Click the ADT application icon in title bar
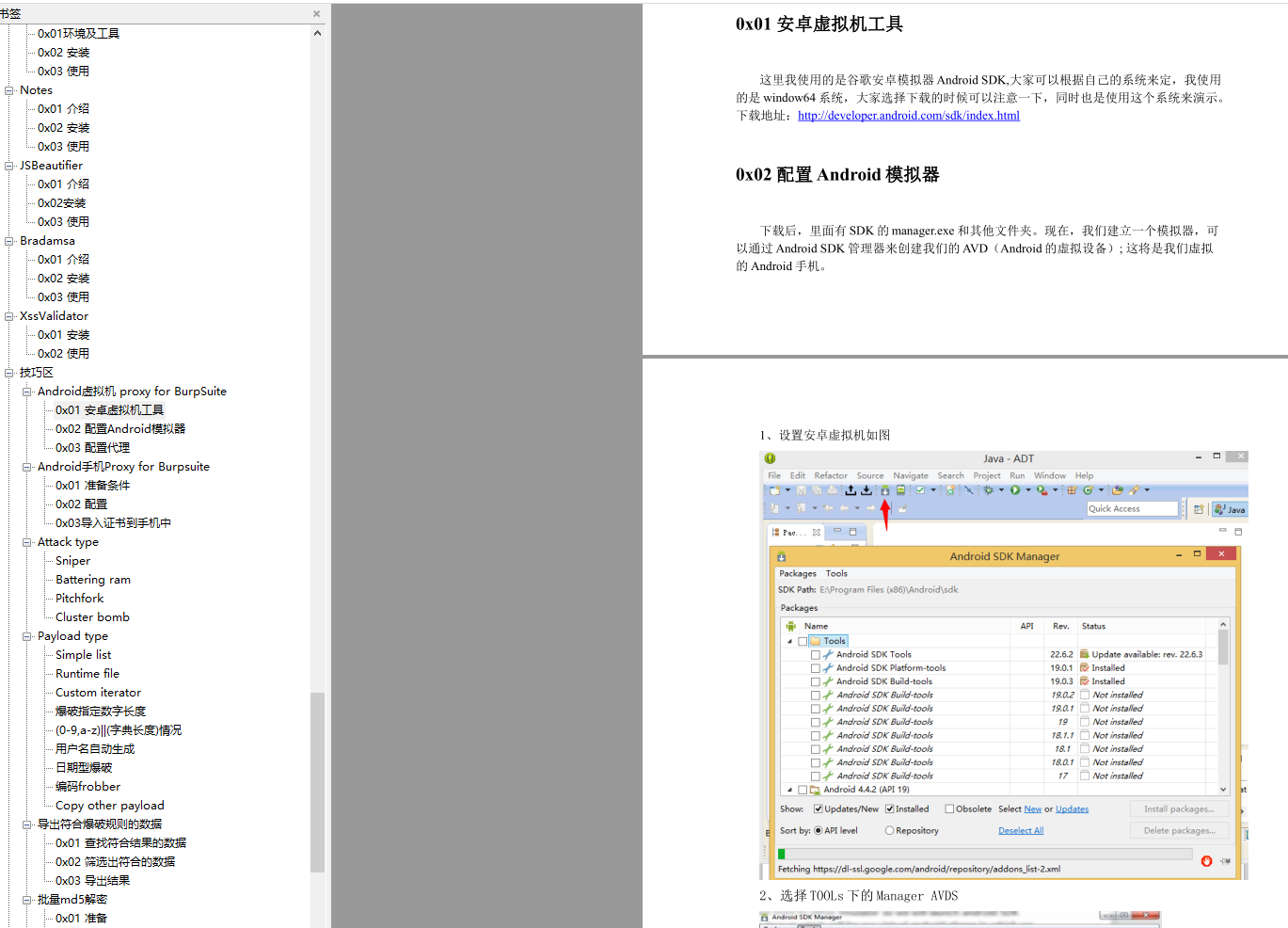The height and width of the screenshot is (928, 1288). click(x=770, y=458)
